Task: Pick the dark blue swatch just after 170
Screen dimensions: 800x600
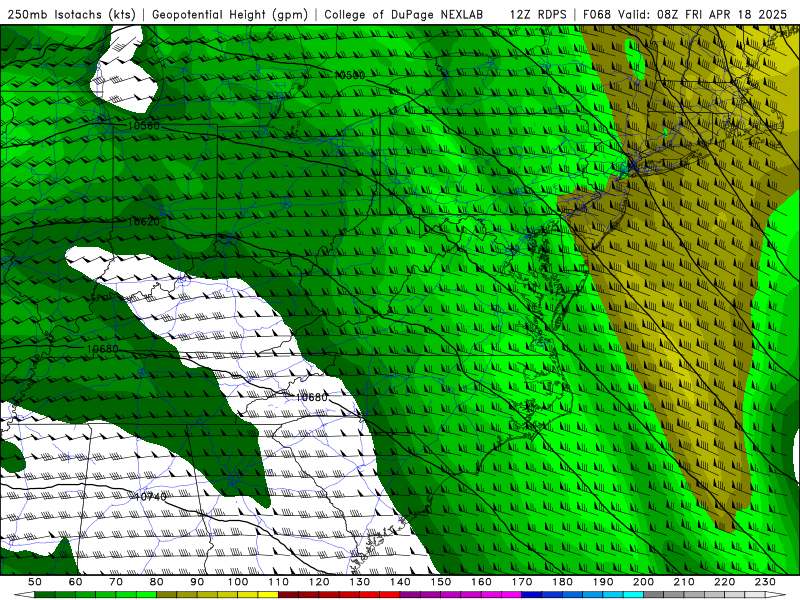Action: [532, 595]
